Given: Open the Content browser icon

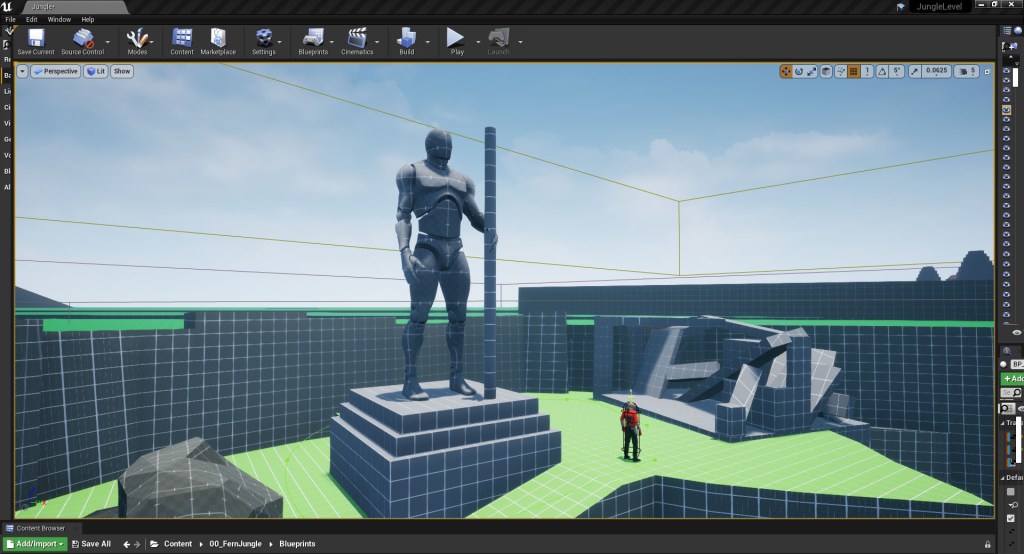Looking at the screenshot, I should click(182, 38).
